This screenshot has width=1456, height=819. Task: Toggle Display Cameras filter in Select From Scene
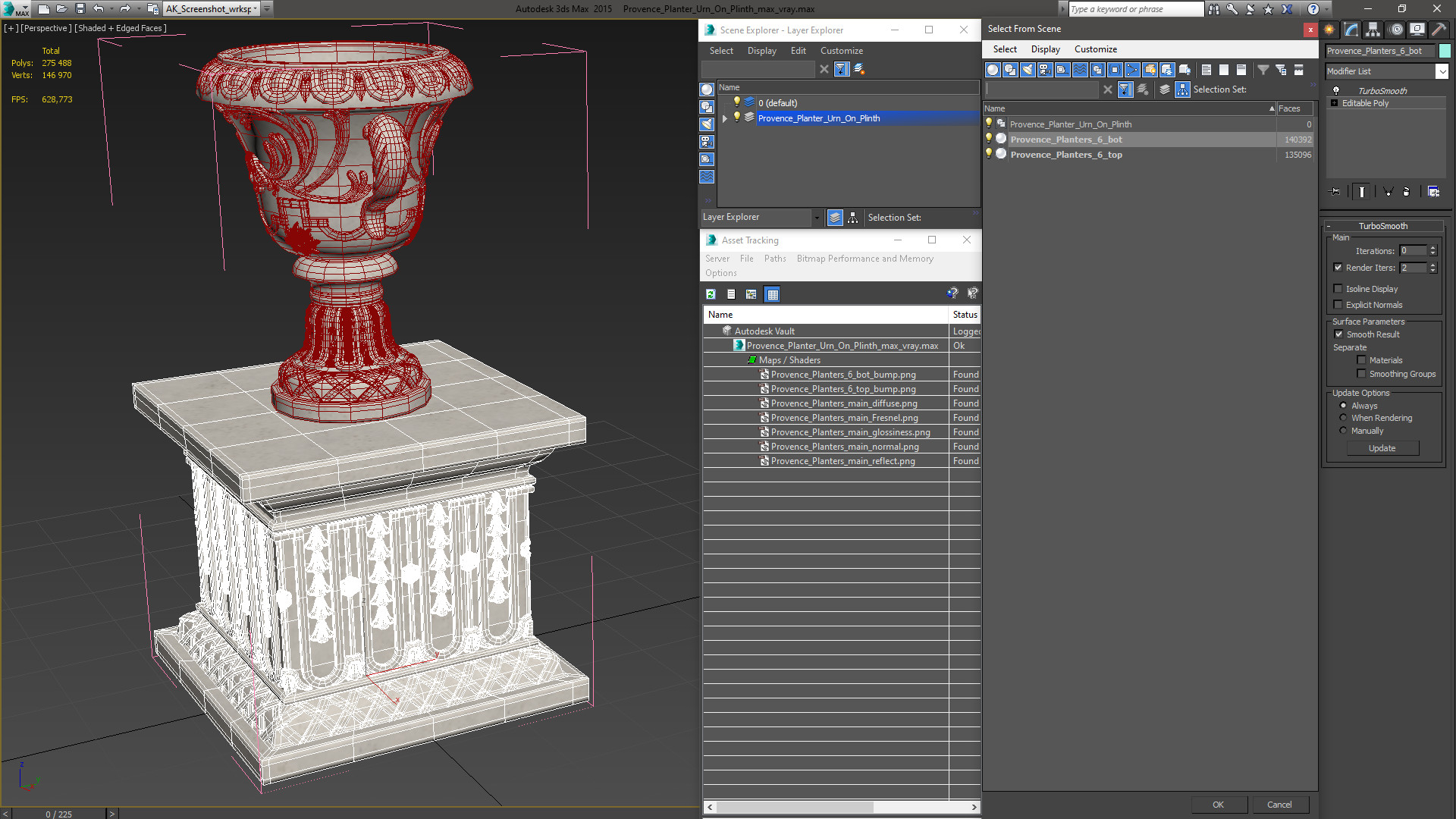(x=1045, y=70)
